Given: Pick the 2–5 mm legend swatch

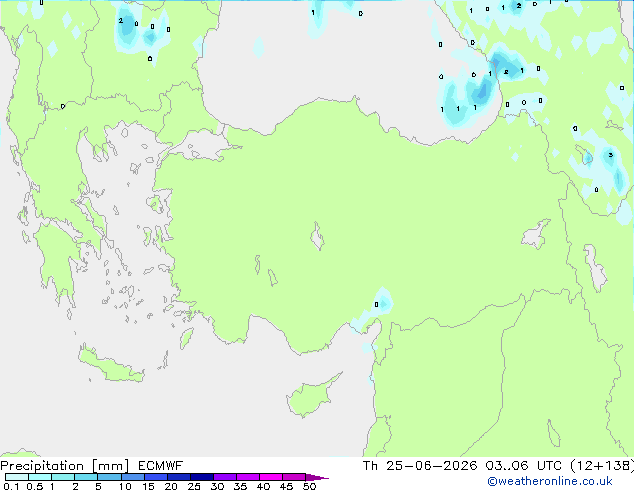Looking at the screenshot, I should (86, 477).
